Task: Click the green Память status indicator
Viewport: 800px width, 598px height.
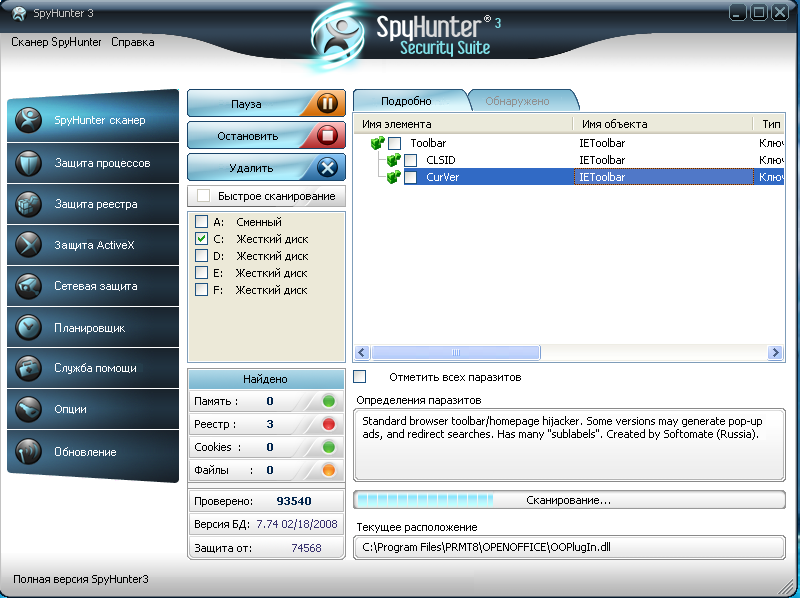Action: (329, 402)
